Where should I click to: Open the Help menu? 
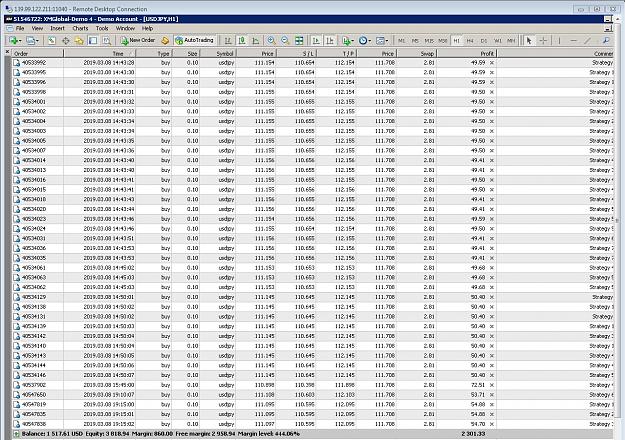(147, 28)
